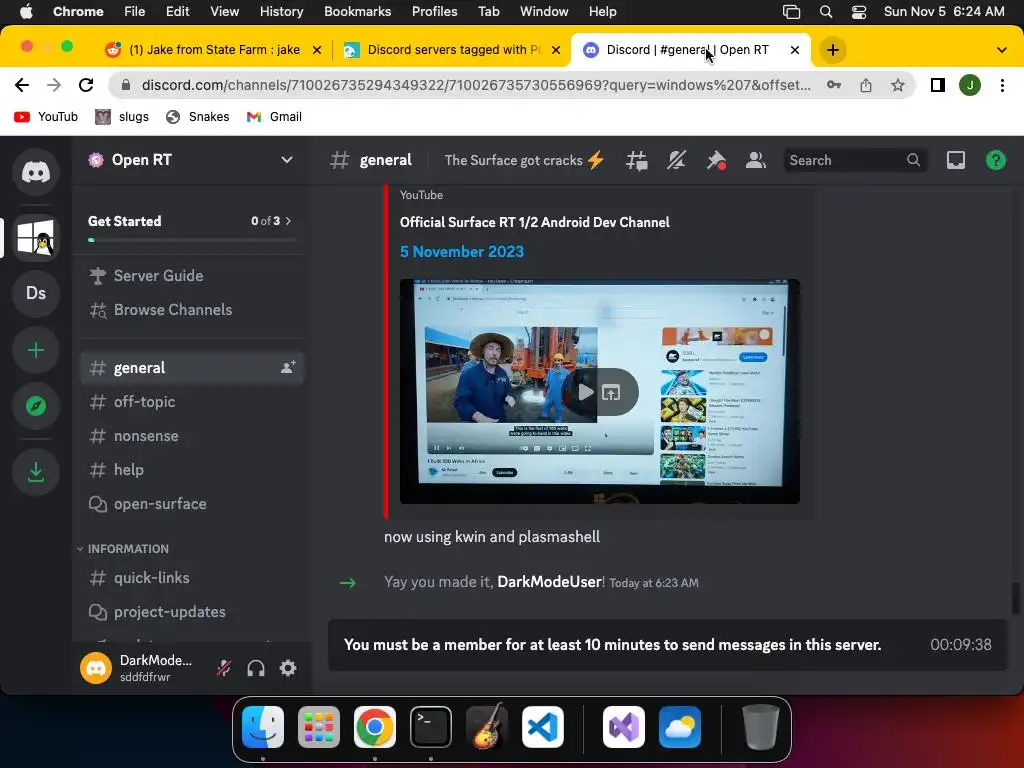Open Explore Discoverable Servers compass icon
1024x768 pixels.
point(36,406)
